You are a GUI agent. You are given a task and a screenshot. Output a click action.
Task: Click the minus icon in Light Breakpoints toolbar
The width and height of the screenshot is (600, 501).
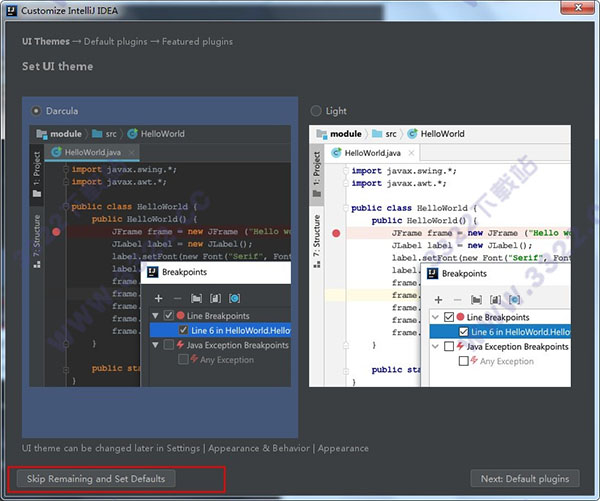point(457,300)
